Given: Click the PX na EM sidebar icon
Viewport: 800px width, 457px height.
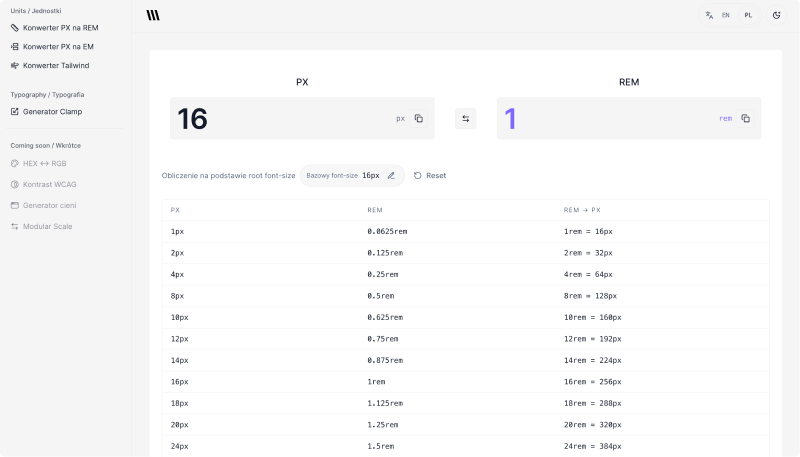Looking at the screenshot, I should [x=15, y=47].
